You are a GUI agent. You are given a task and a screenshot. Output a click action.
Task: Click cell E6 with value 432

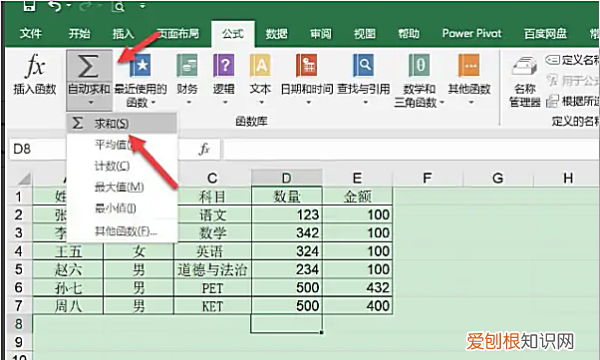click(x=357, y=287)
